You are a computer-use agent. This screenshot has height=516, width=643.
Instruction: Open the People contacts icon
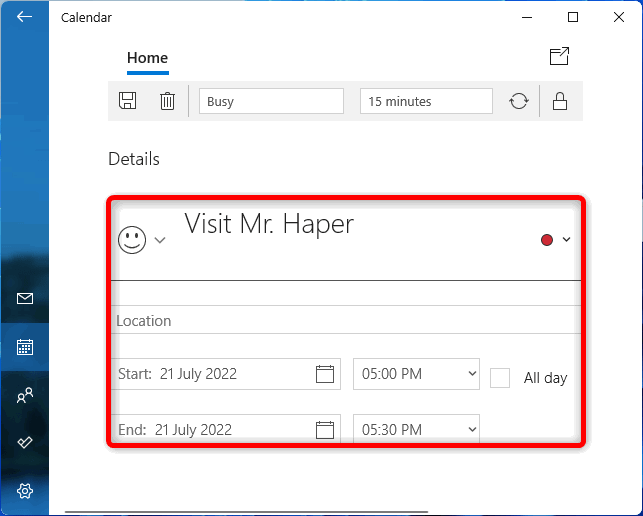[25, 395]
